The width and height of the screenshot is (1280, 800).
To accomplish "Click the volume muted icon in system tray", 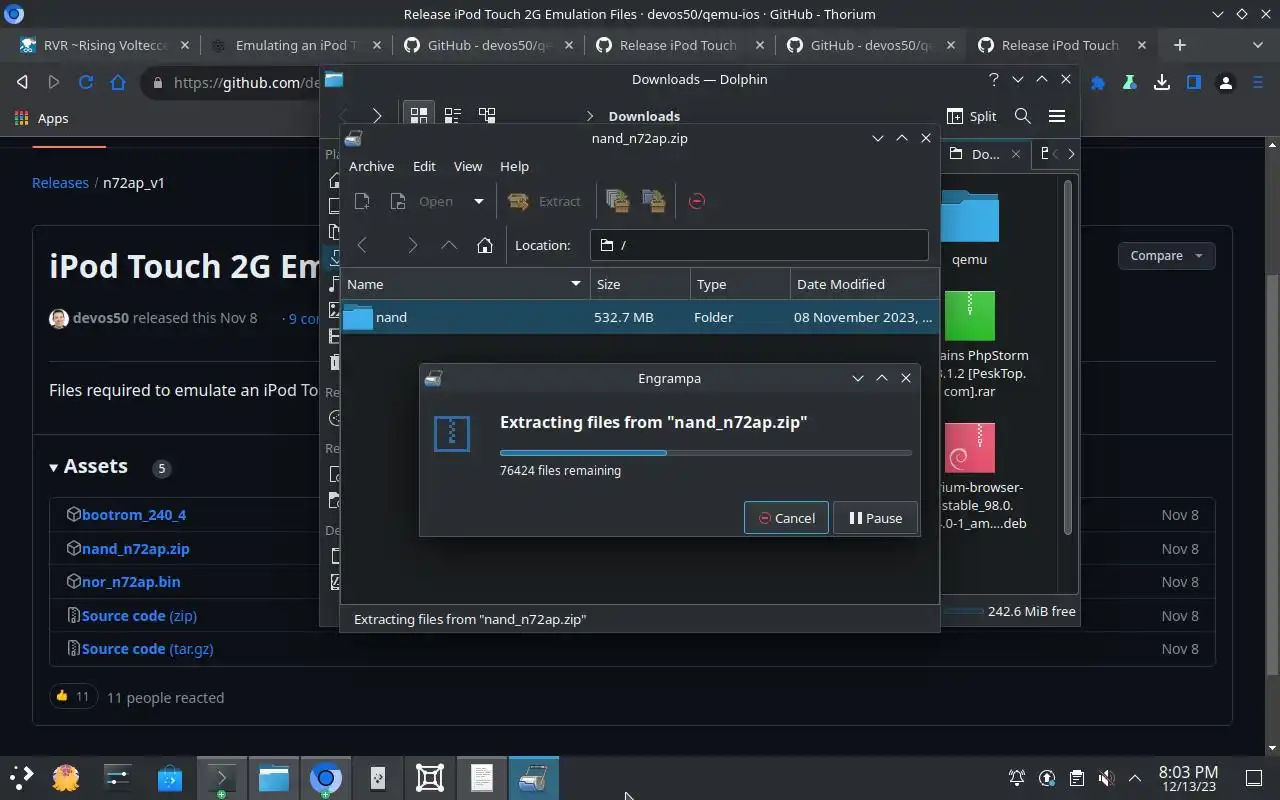I will click(x=1106, y=777).
